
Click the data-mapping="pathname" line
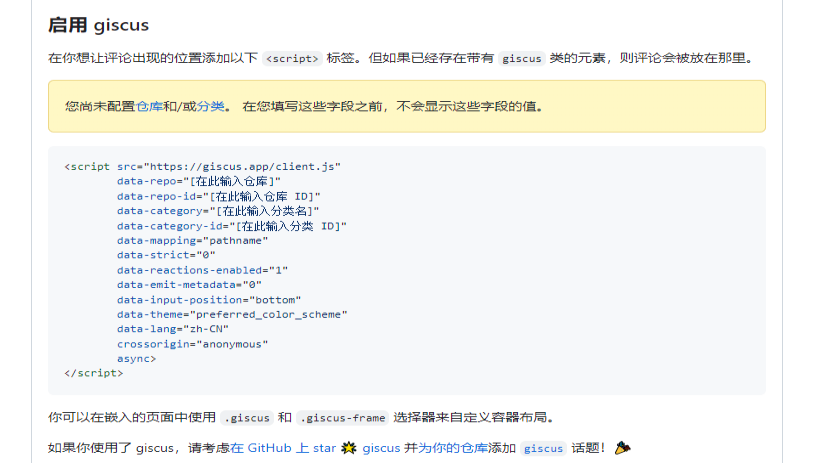point(193,240)
